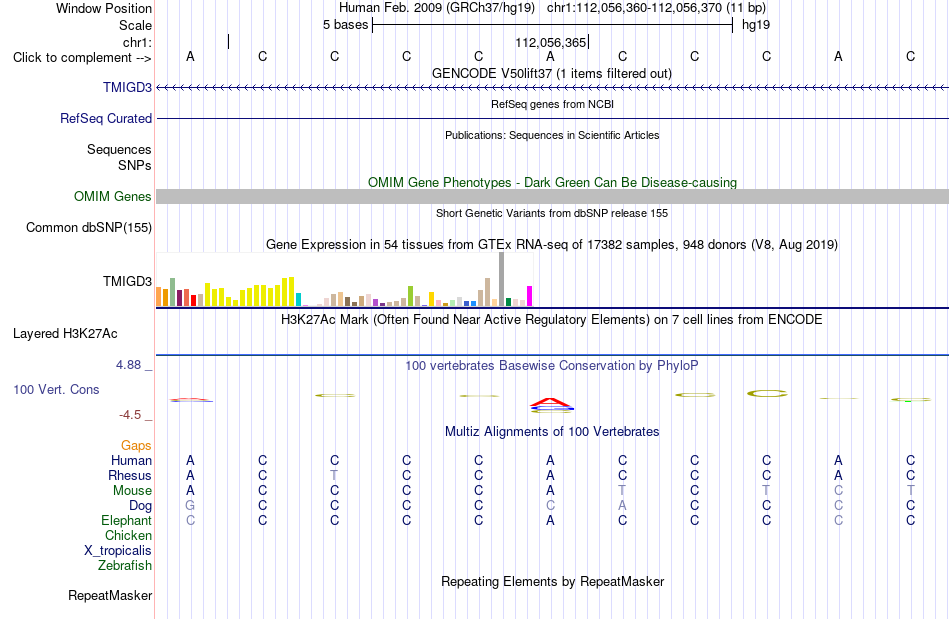Click the OMIM Genes track label
The height and width of the screenshot is (619, 950).
[x=112, y=196]
